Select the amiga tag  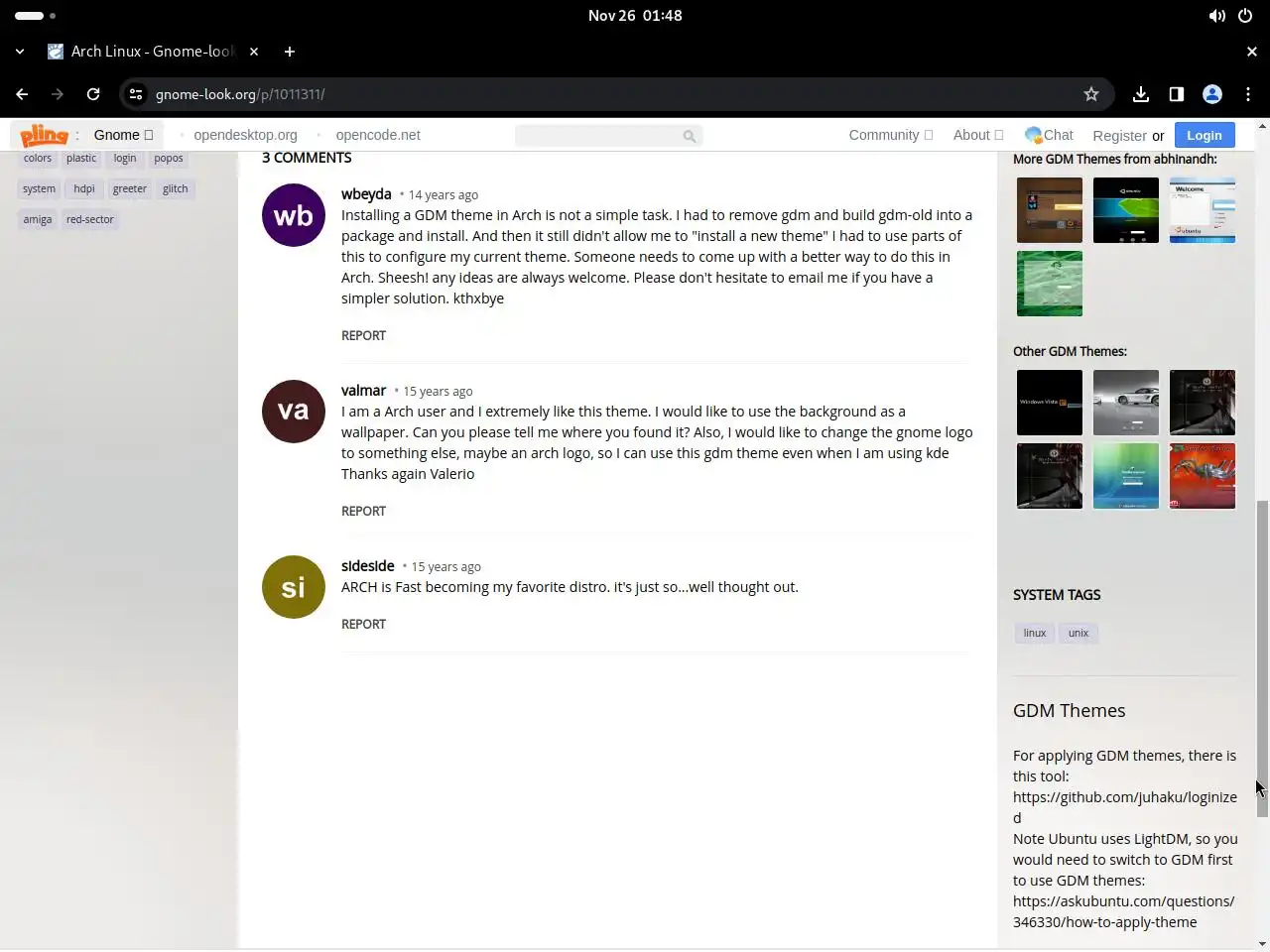click(38, 219)
